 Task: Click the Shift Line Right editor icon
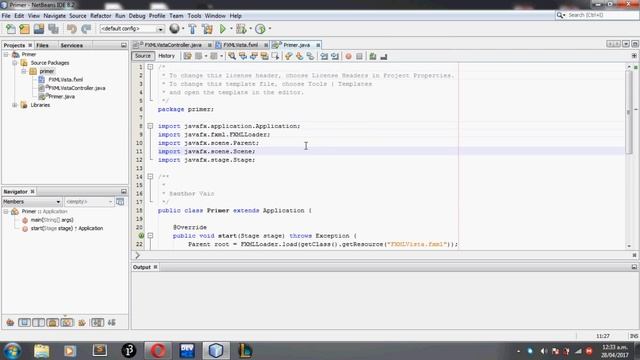coord(335,56)
